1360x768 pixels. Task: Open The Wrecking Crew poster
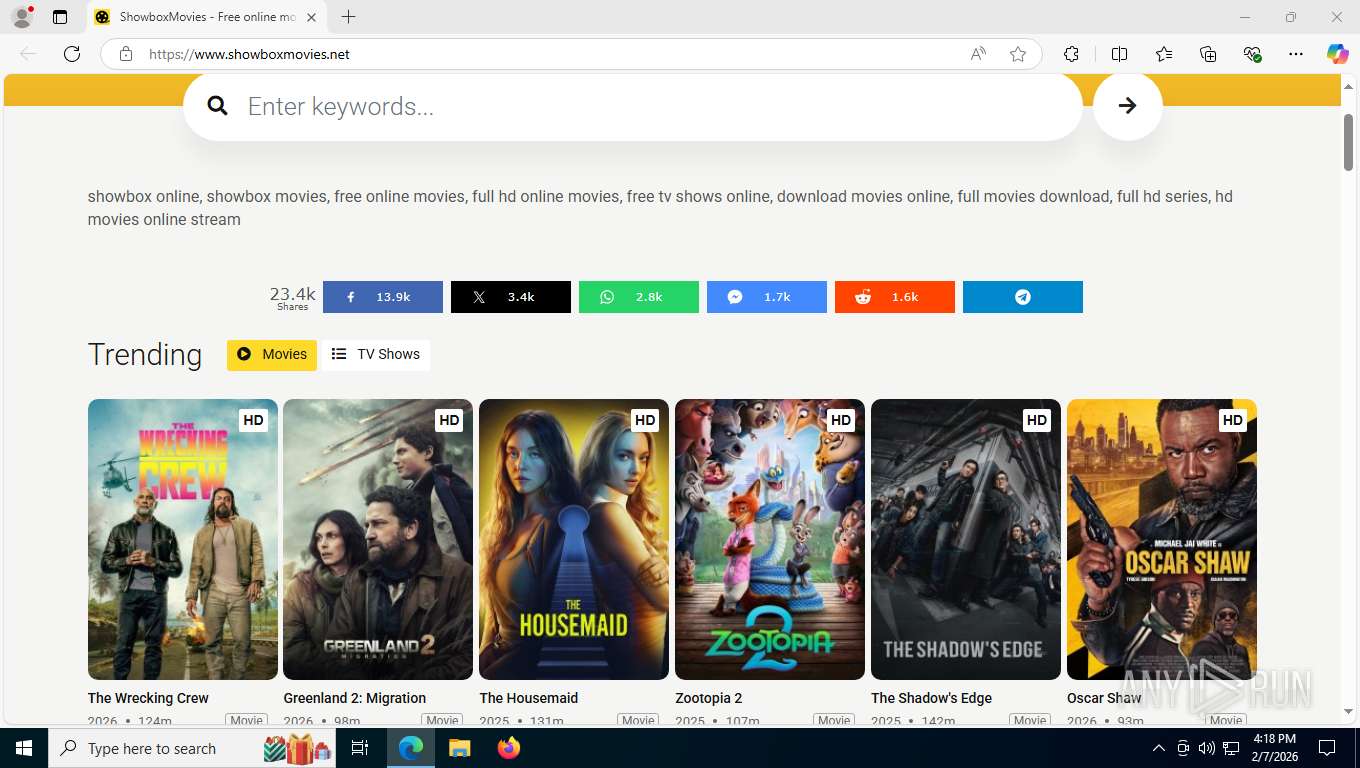[183, 540]
